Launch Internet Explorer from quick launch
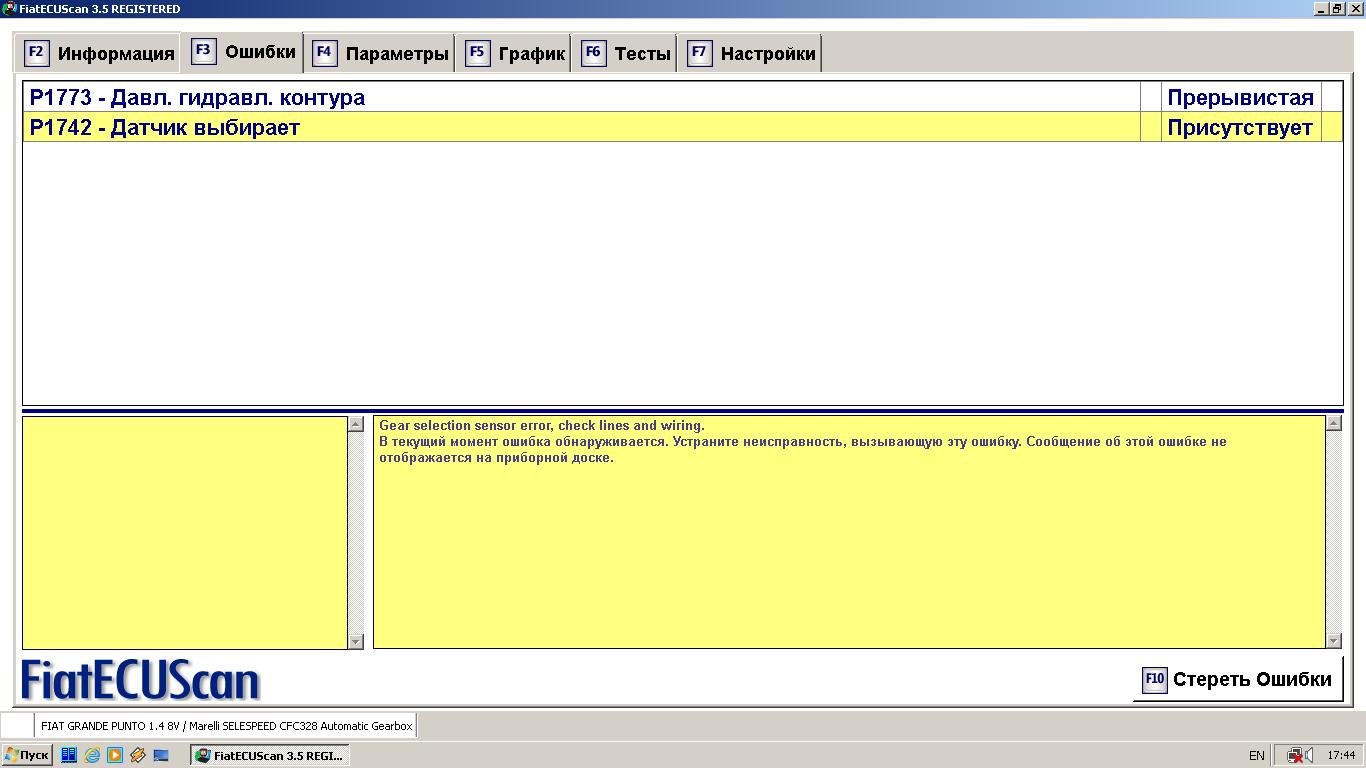 pos(92,755)
